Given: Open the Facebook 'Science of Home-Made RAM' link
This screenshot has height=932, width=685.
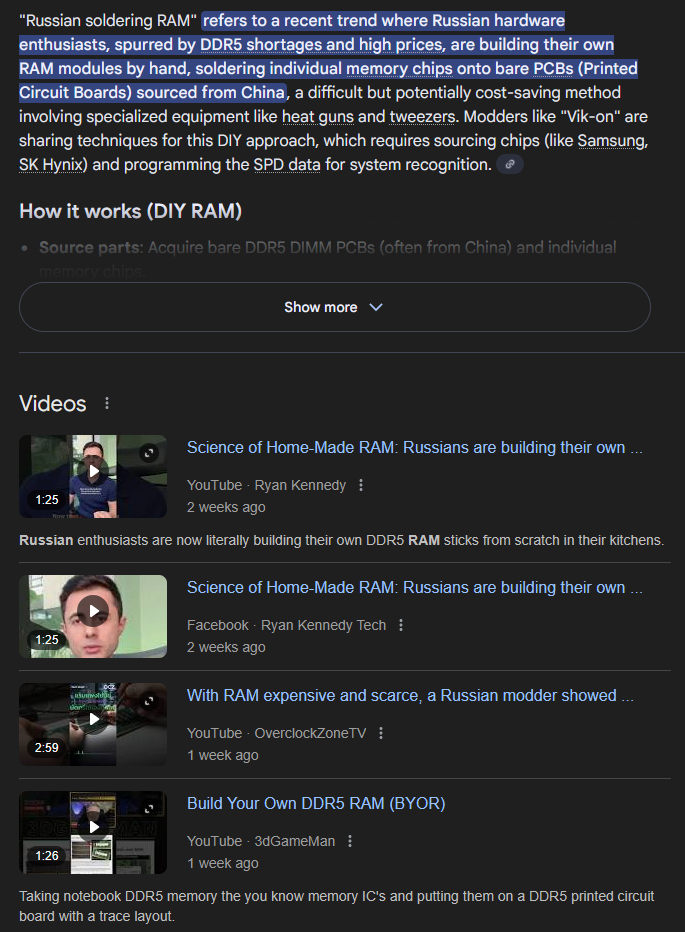Looking at the screenshot, I should pyautogui.click(x=415, y=587).
